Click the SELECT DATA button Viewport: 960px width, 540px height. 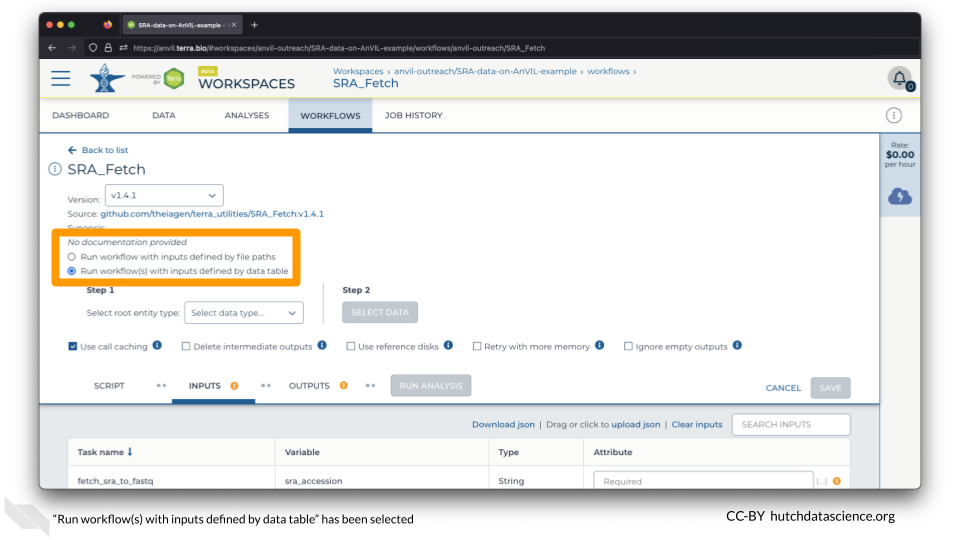point(380,312)
